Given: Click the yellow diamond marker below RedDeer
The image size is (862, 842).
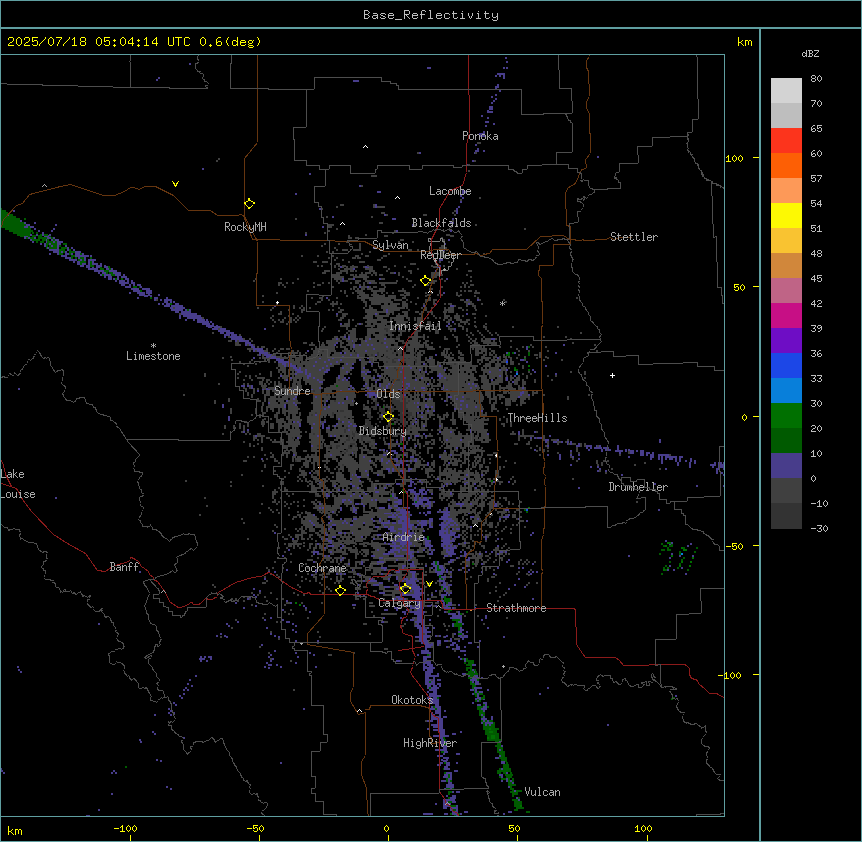Looking at the screenshot, I should [x=426, y=281].
